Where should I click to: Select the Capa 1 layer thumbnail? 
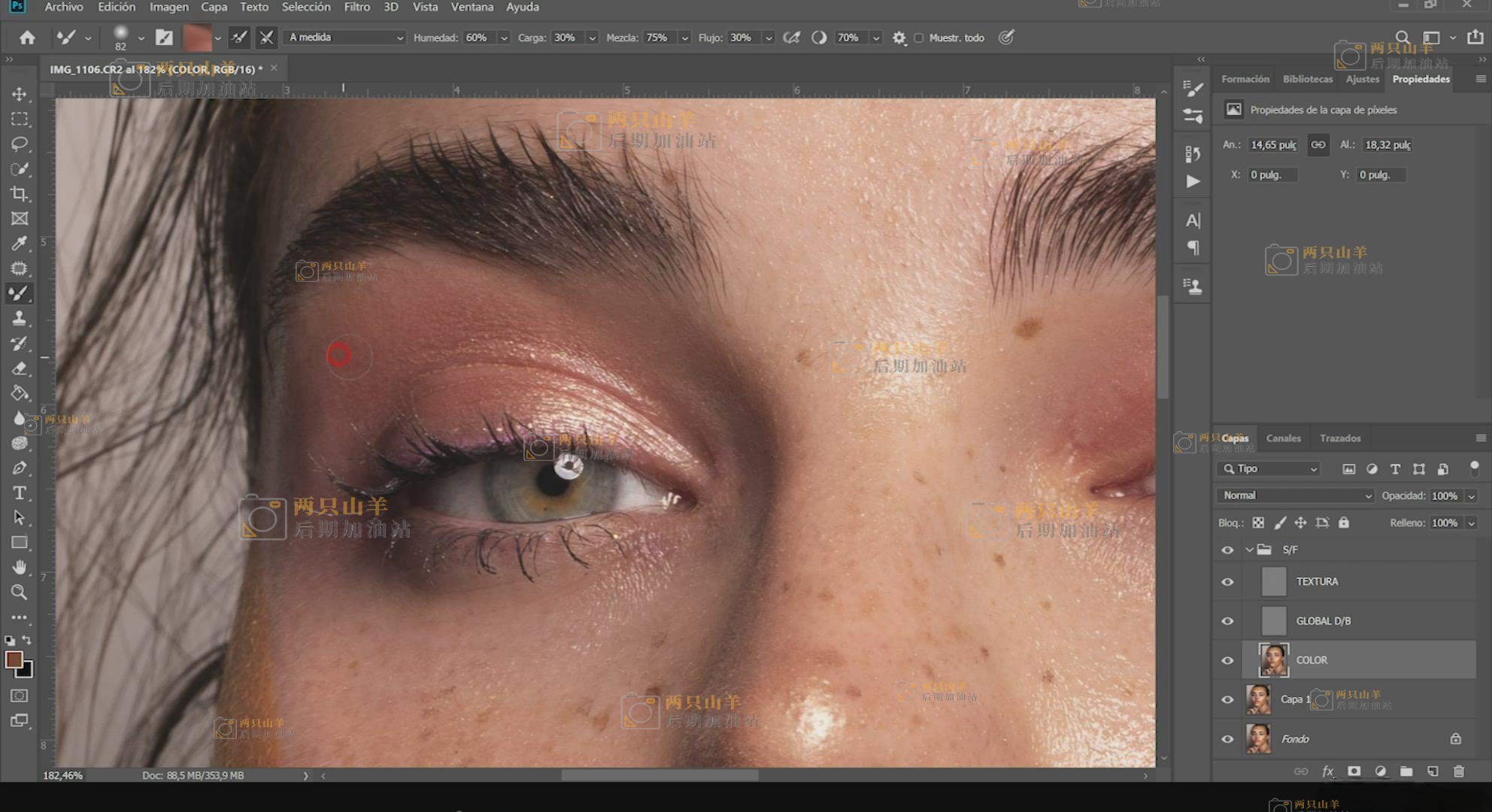click(x=1258, y=699)
